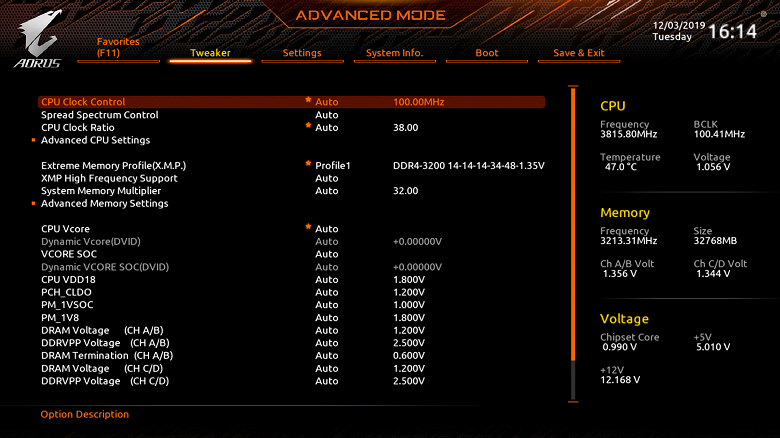Switch to the Settings tab
Viewport: 780px width, 438px height.
click(302, 53)
